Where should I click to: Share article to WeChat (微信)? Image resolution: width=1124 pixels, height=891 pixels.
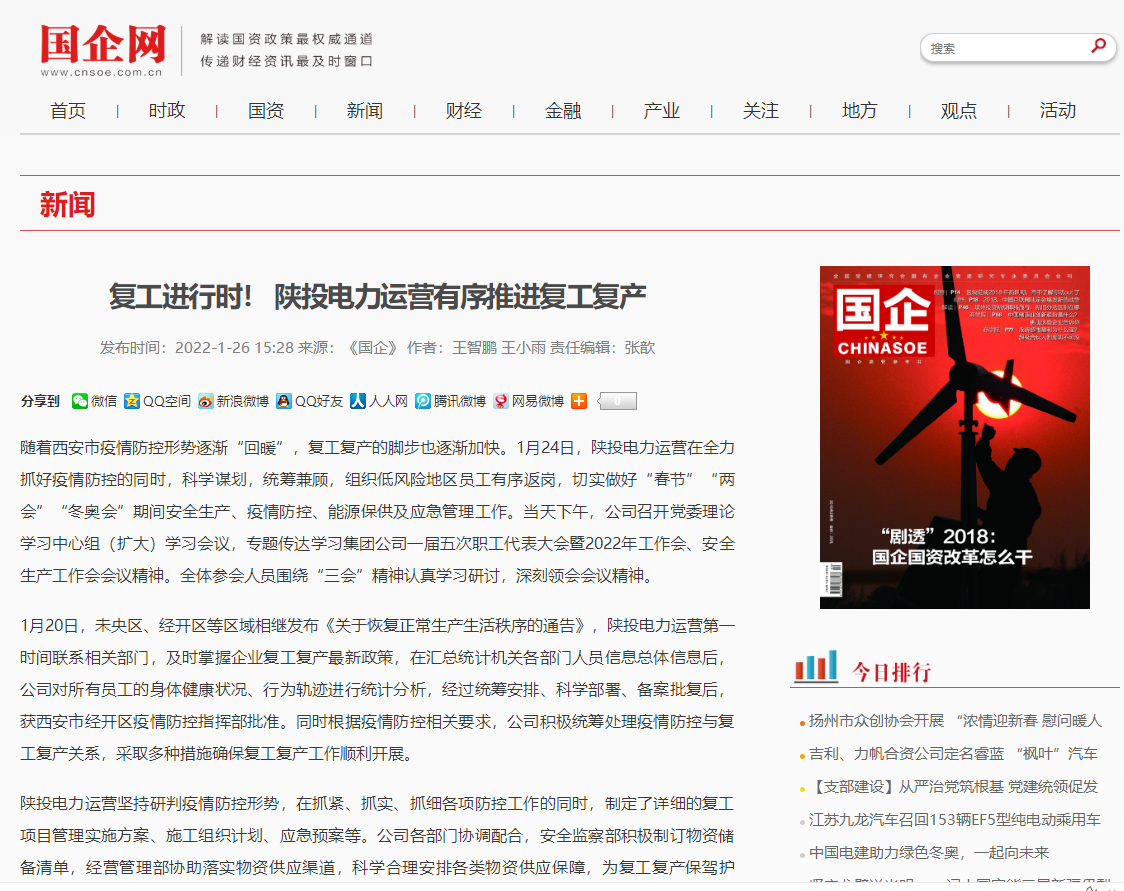(x=94, y=401)
